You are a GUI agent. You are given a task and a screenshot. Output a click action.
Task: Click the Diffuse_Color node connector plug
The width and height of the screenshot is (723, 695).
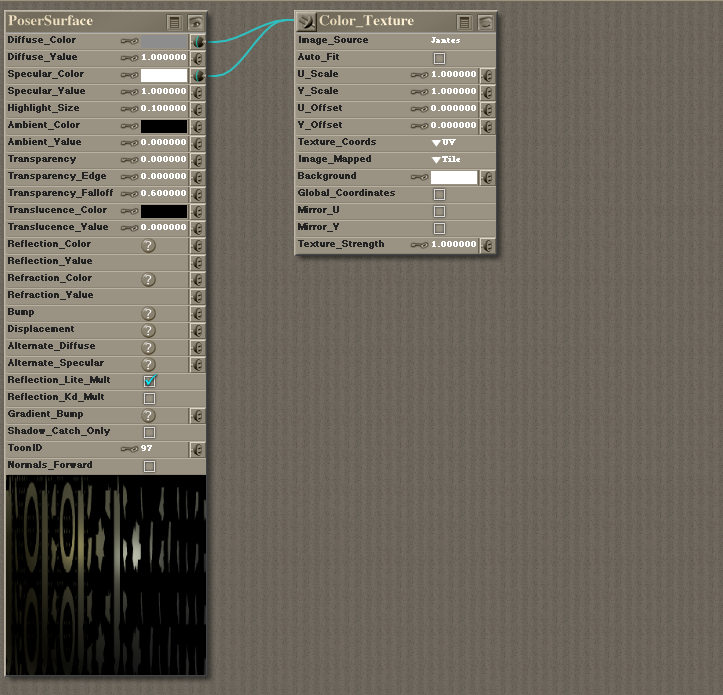click(x=197, y=41)
